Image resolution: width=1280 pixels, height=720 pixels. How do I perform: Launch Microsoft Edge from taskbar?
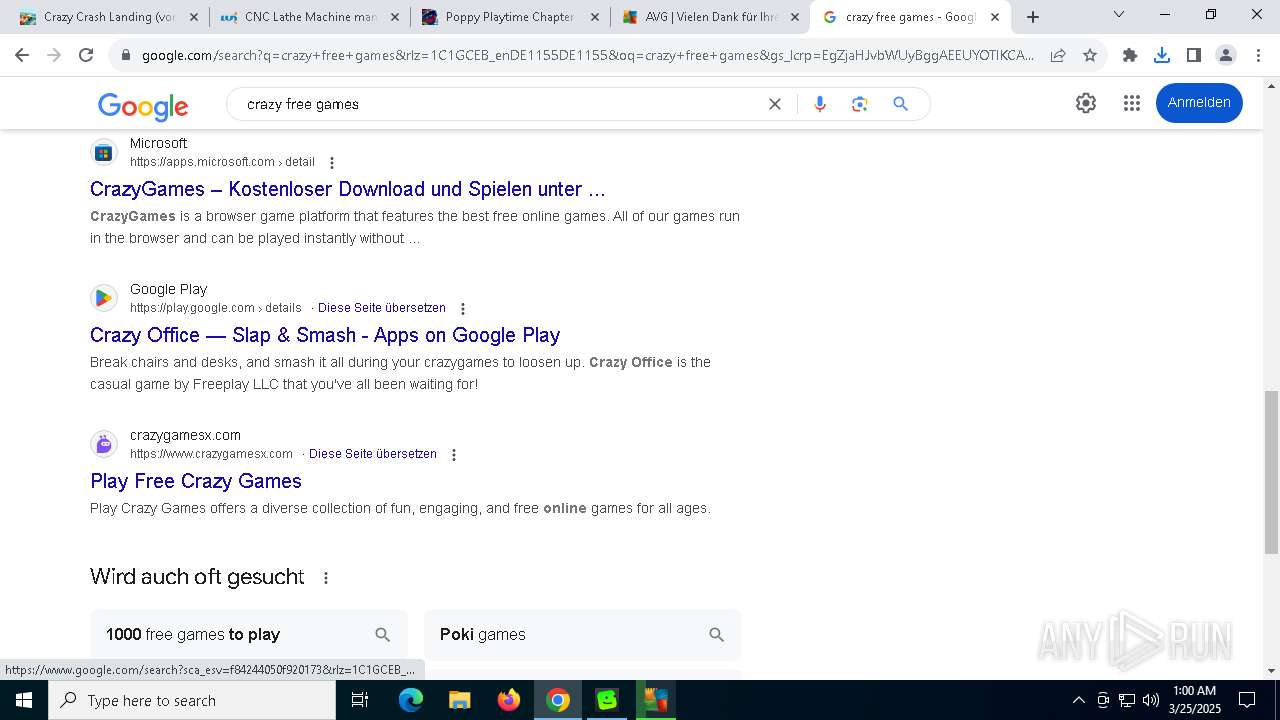[411, 700]
